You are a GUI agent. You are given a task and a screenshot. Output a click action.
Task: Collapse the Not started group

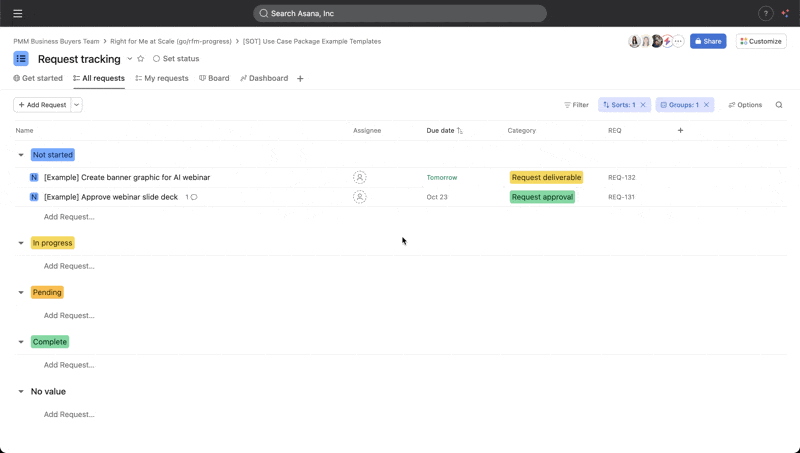pyautogui.click(x=21, y=155)
